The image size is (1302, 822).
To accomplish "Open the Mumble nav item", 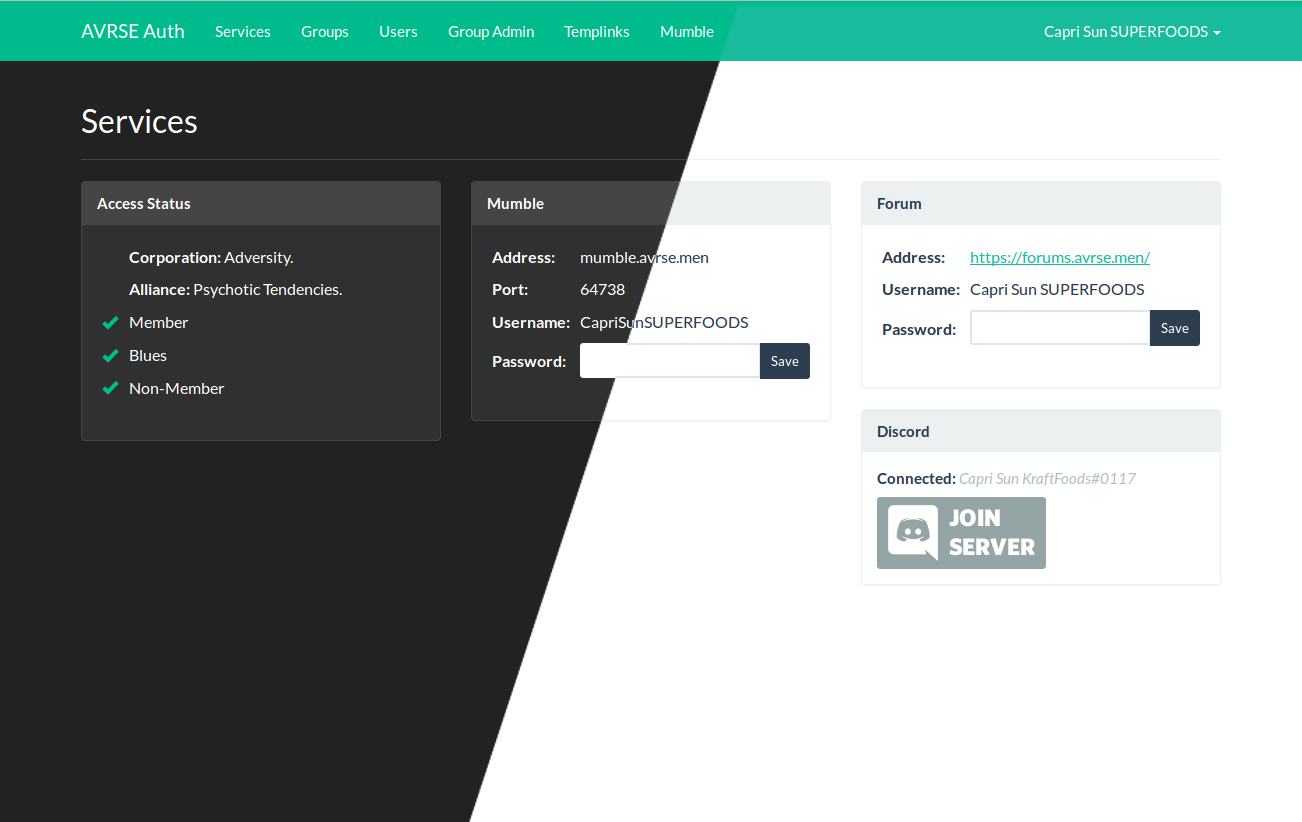I will coord(687,31).
